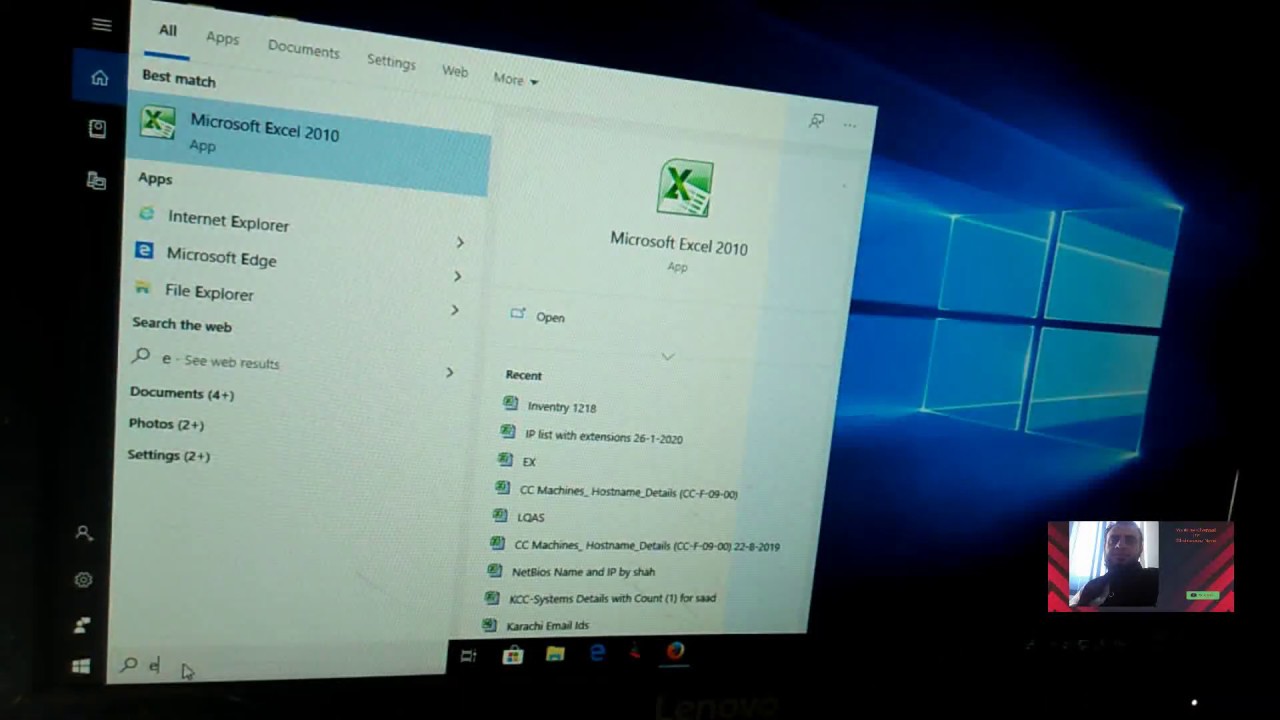Viewport: 1280px width, 720px height.
Task: Select the Microsoft Excel 2010 best match icon
Action: coord(158,123)
